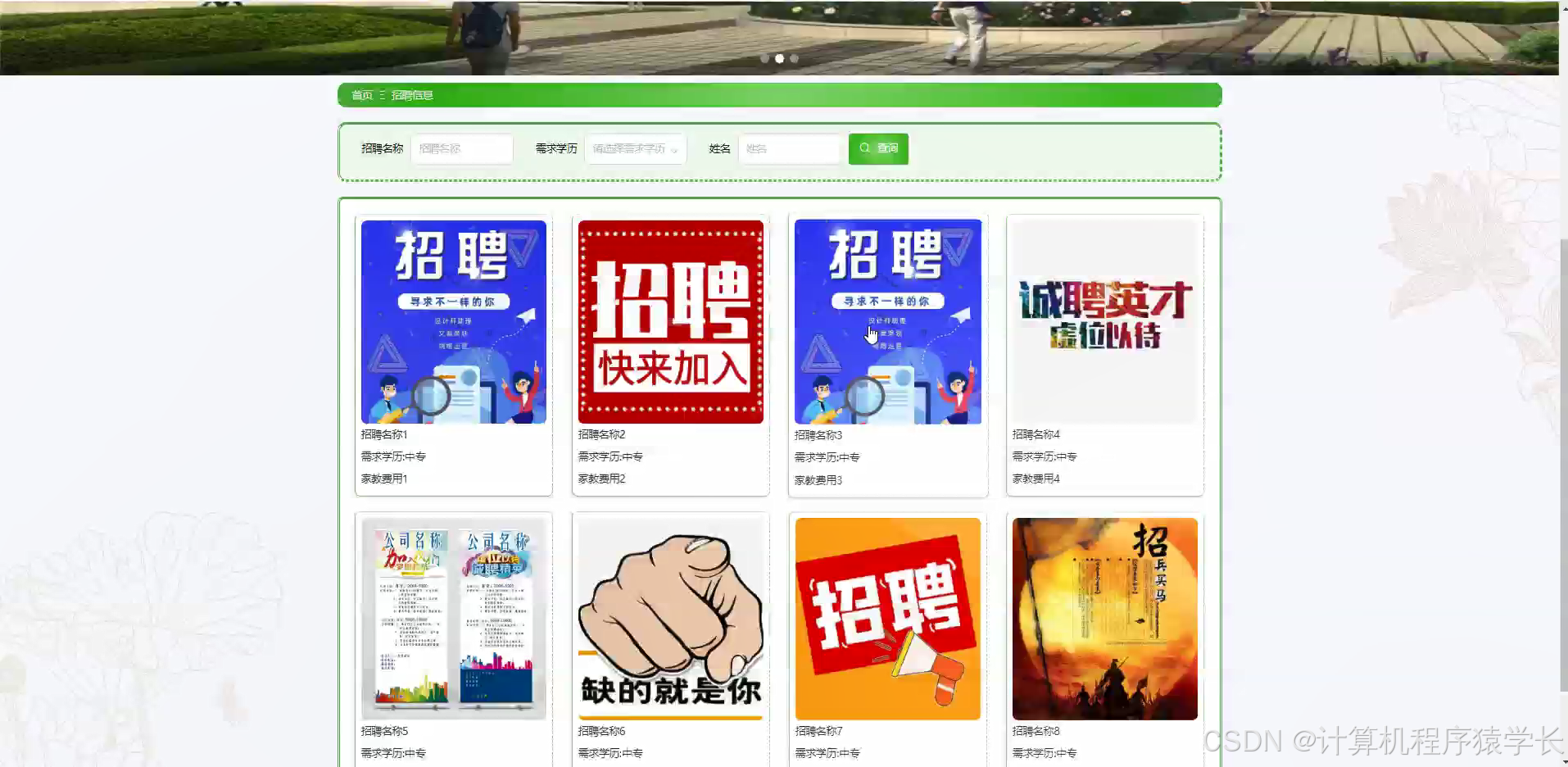Select the third carousel indicator dot
This screenshot has height=767, width=1568.
(794, 58)
